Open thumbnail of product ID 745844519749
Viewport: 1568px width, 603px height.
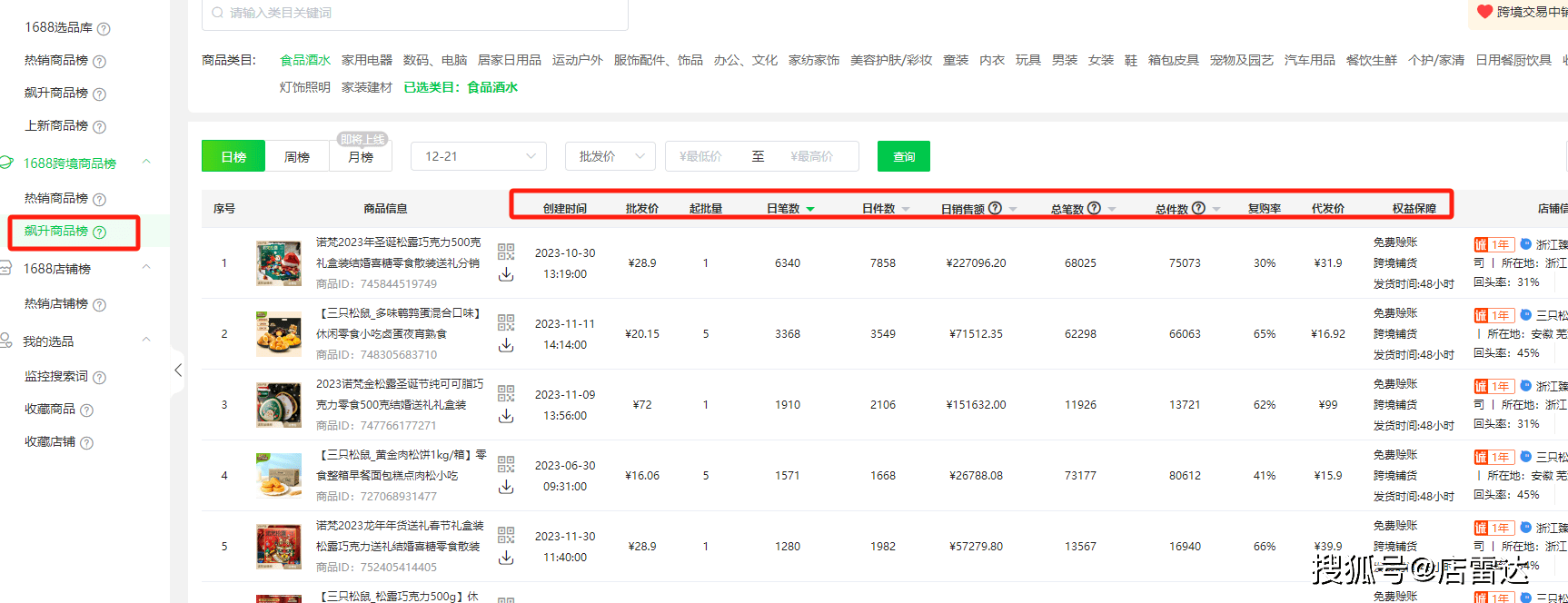tap(279, 263)
